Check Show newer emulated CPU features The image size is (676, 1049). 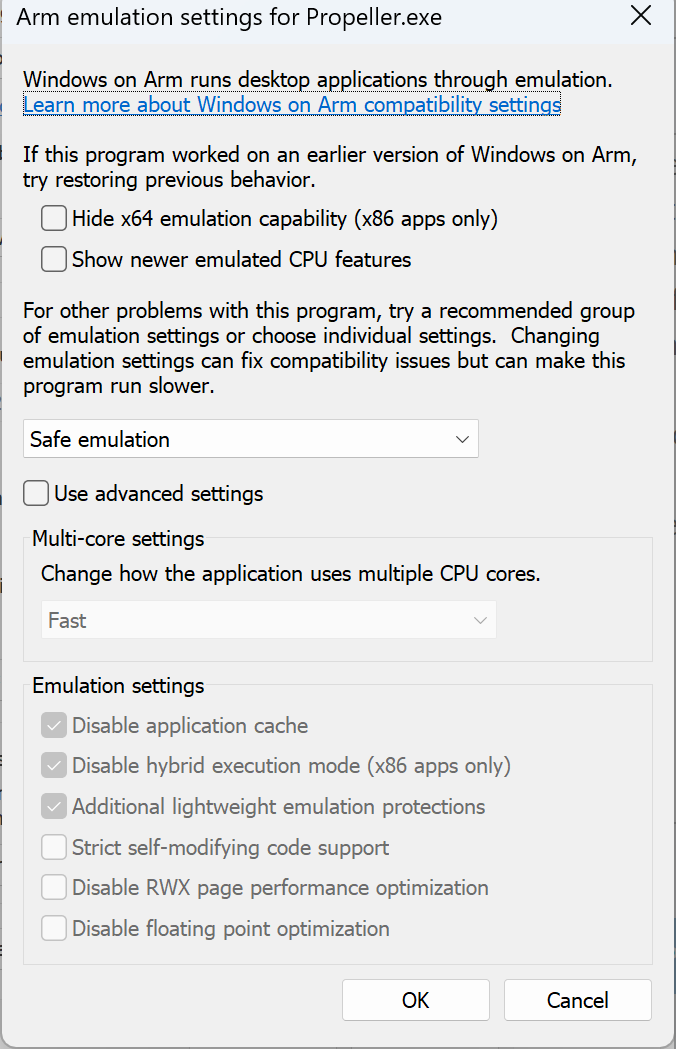(54, 259)
